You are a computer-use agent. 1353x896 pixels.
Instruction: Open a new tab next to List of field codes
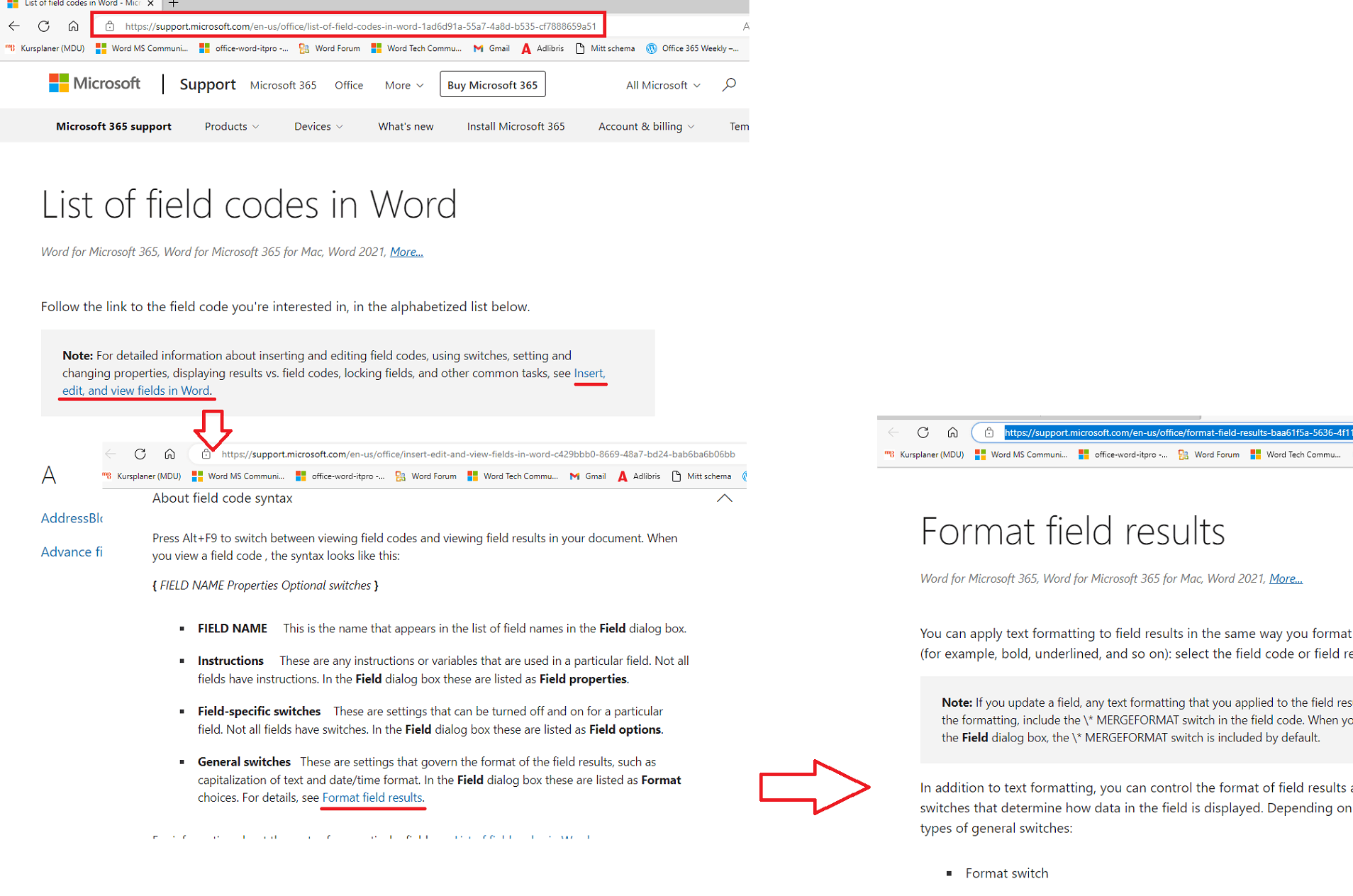click(x=173, y=4)
